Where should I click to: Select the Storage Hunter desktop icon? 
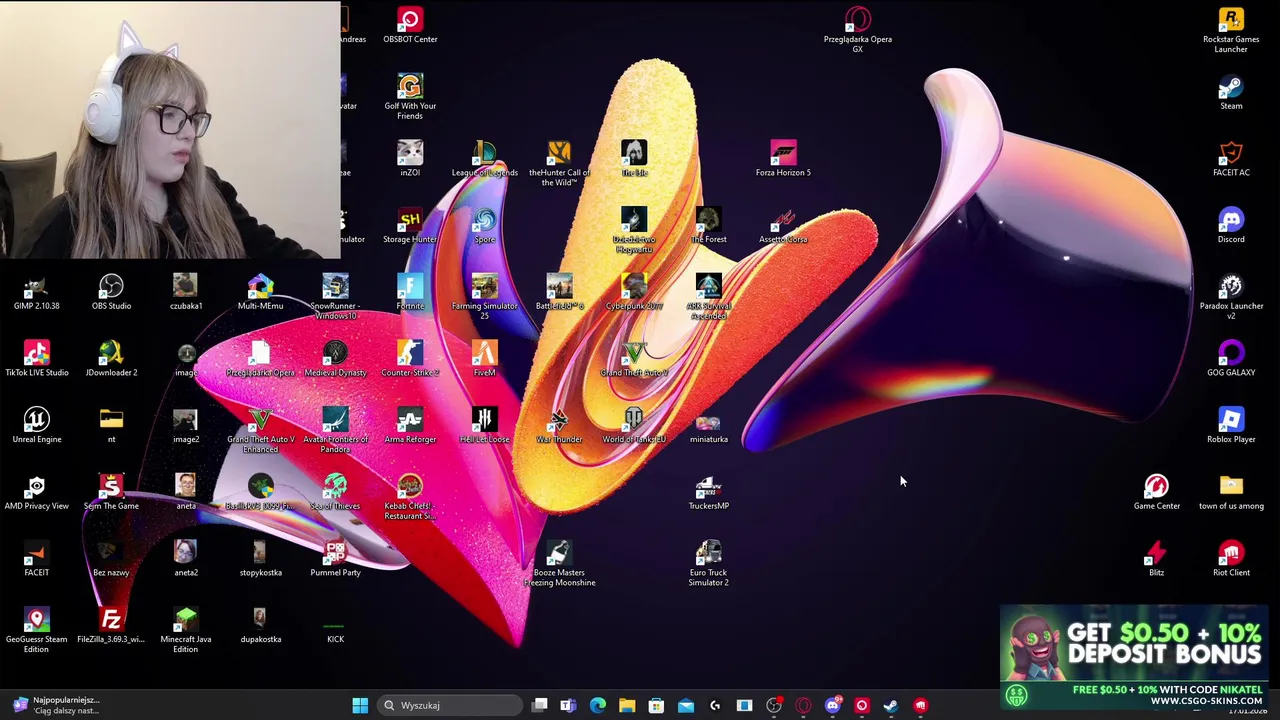pyautogui.click(x=410, y=226)
